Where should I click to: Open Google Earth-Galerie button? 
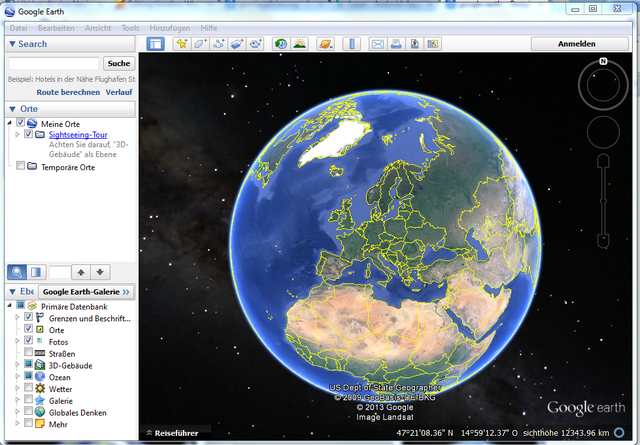click(x=86, y=291)
